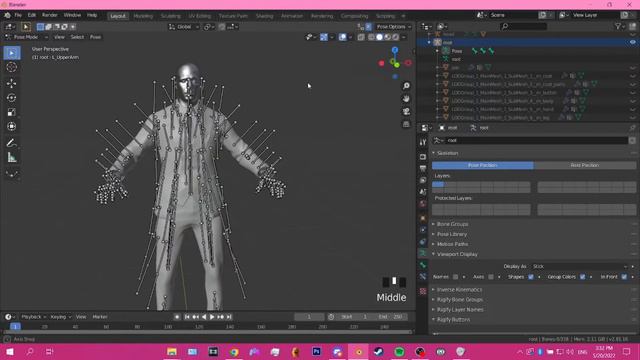640x360 pixels.
Task: Open Blender app in Windows taskbar
Action: click(358, 352)
